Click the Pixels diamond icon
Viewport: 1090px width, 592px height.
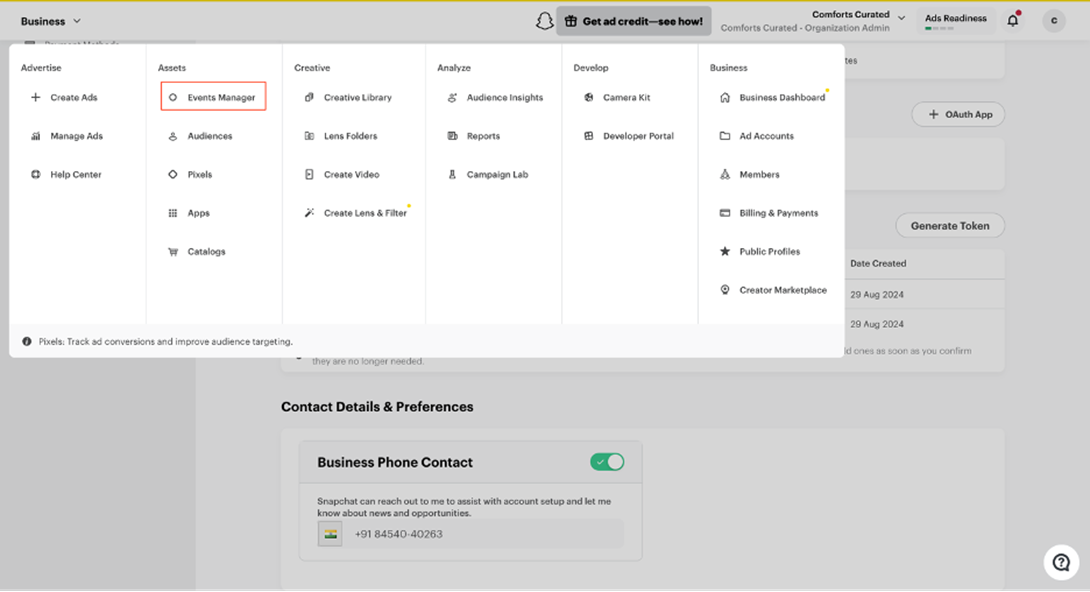point(173,174)
